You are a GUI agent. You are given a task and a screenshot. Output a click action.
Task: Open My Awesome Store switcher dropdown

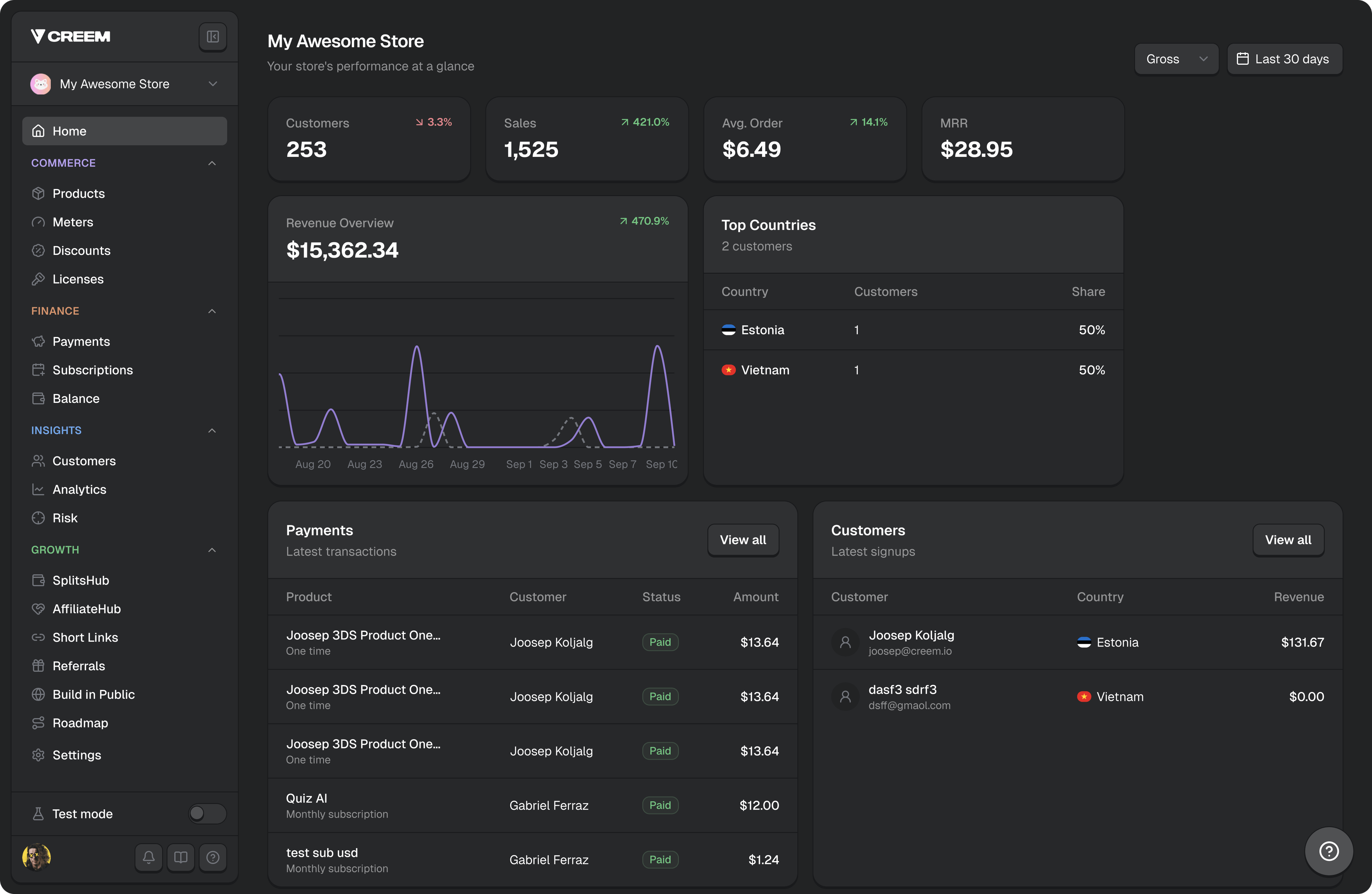(125, 84)
